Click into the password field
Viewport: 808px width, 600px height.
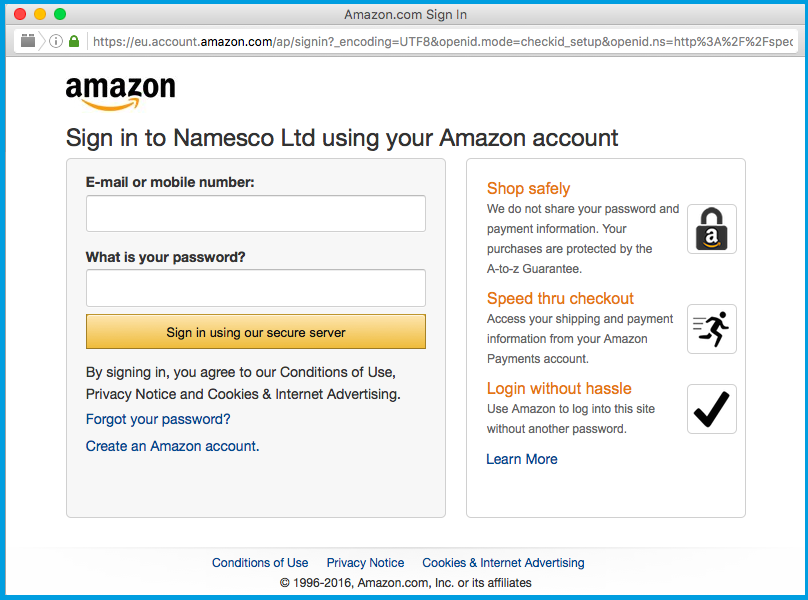255,288
